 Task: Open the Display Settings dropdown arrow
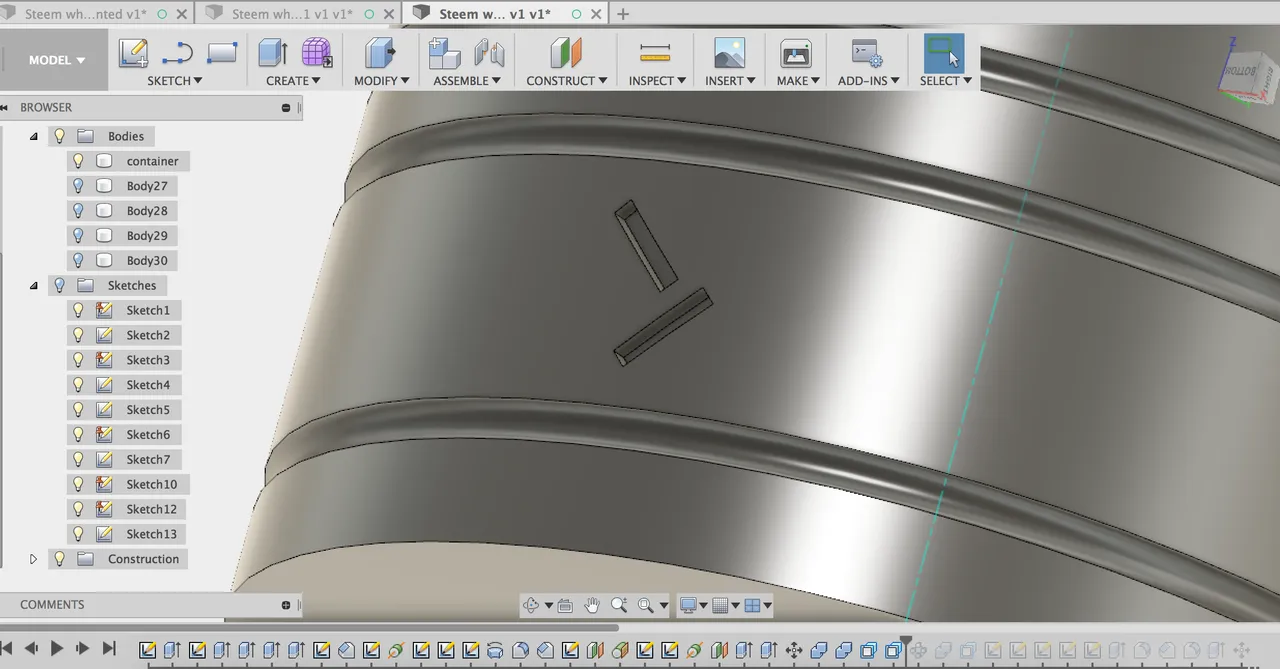(x=703, y=606)
